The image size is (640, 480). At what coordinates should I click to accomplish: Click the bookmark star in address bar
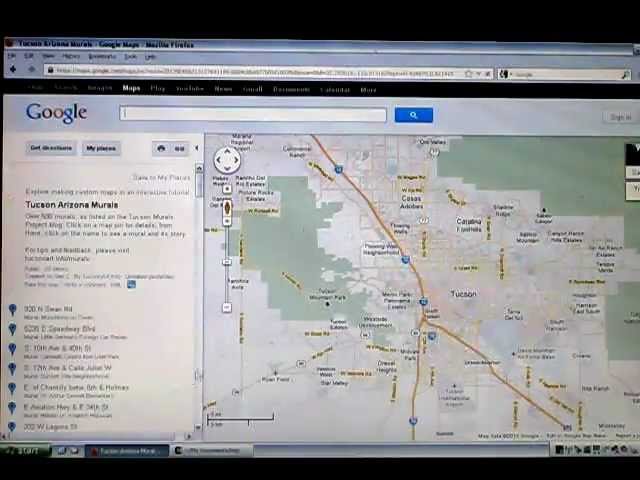[469, 74]
